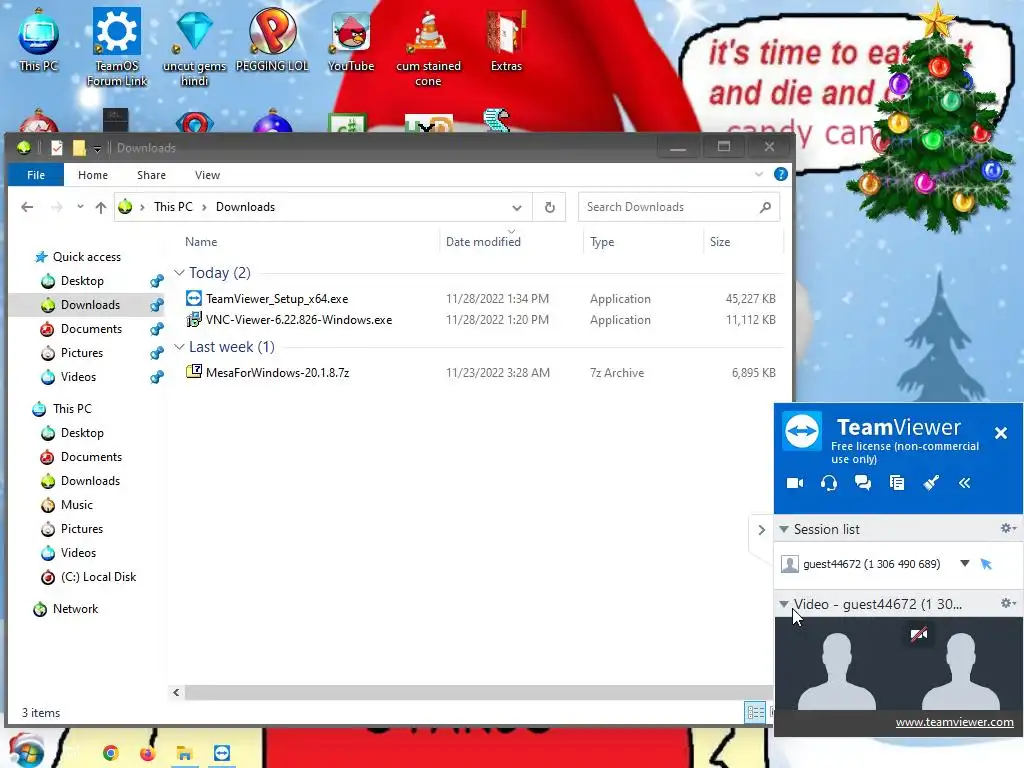Open YouTube Angry Birds desktop shortcut
Screen dimensions: 1024x768
point(351,40)
